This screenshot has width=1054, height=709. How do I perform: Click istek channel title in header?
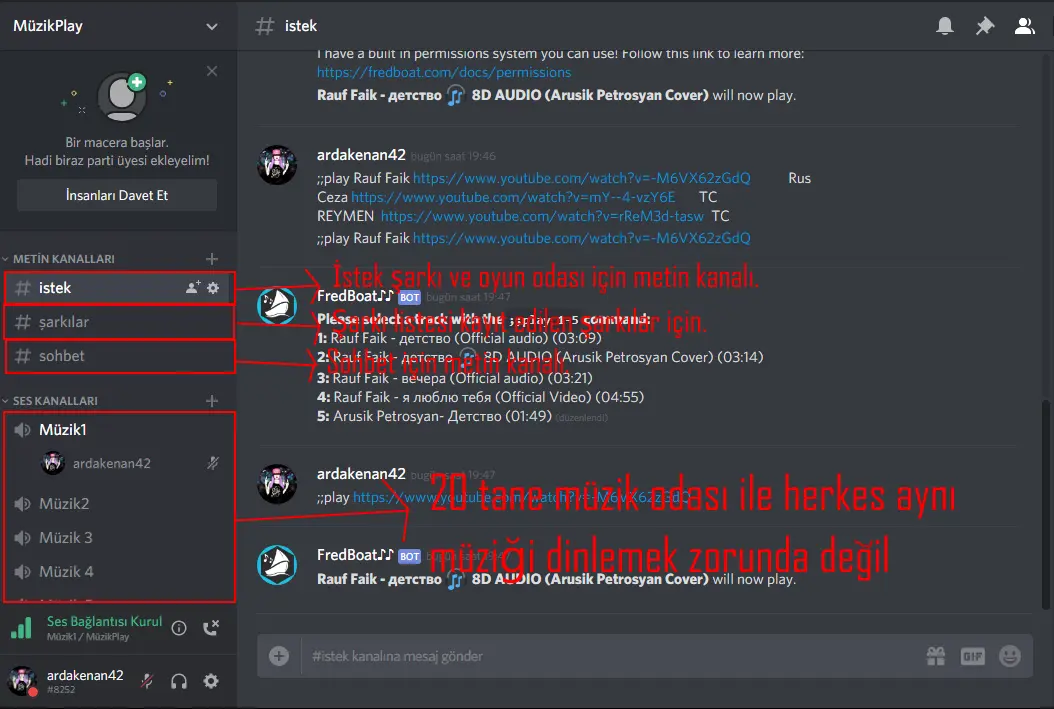[300, 26]
